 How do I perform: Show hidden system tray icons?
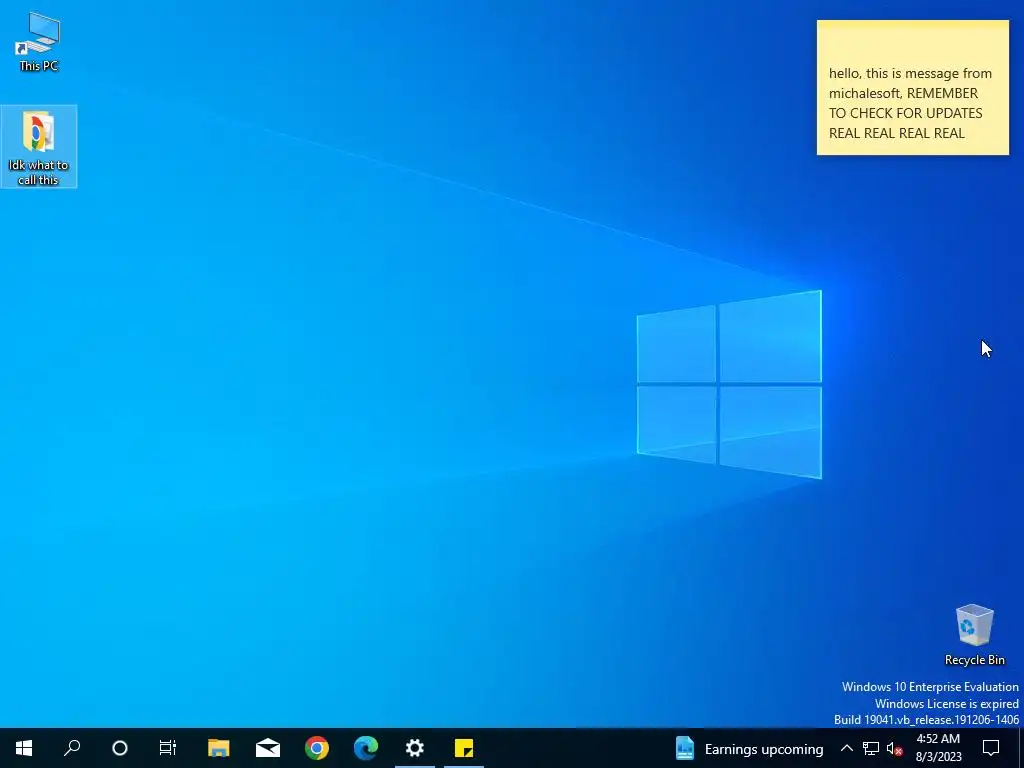coord(846,748)
